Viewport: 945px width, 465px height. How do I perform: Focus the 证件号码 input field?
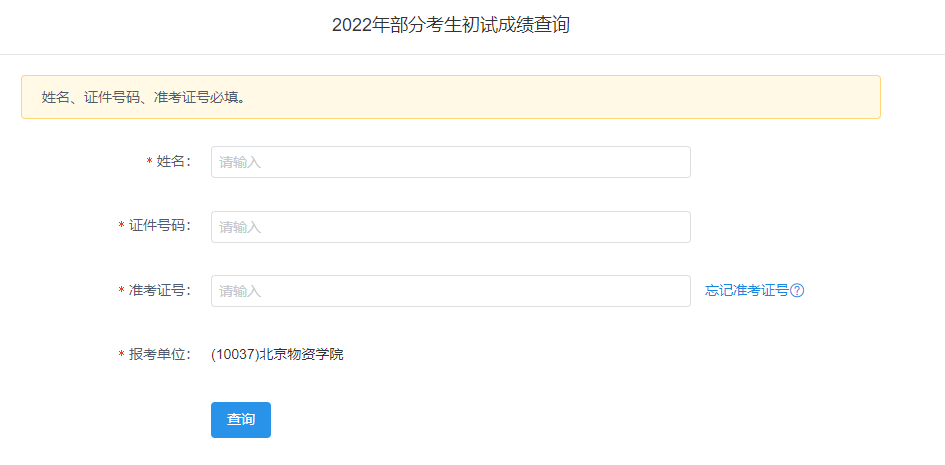click(450, 227)
